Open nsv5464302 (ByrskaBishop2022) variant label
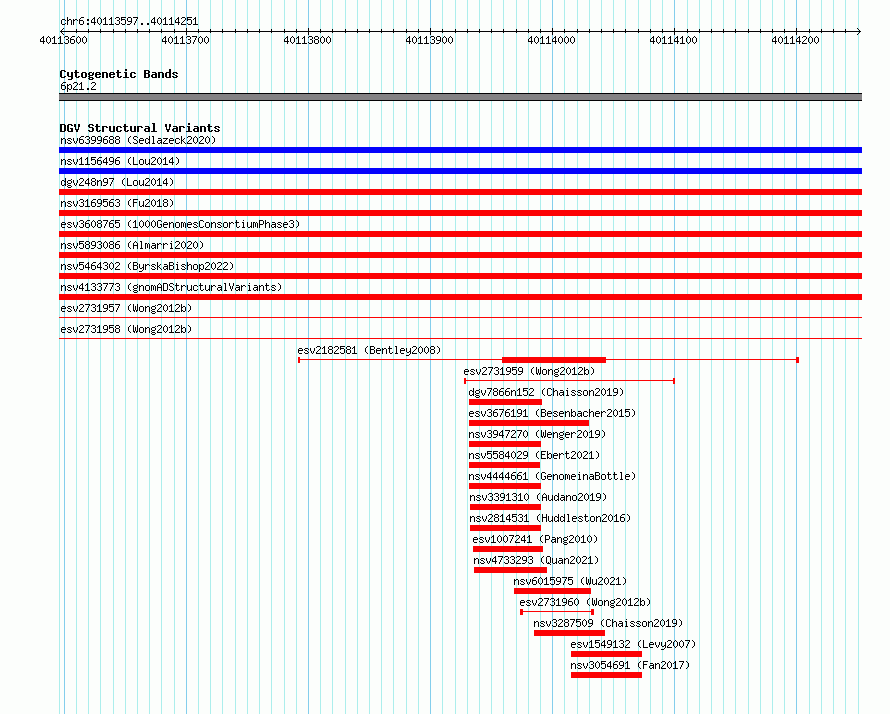 [x=147, y=266]
